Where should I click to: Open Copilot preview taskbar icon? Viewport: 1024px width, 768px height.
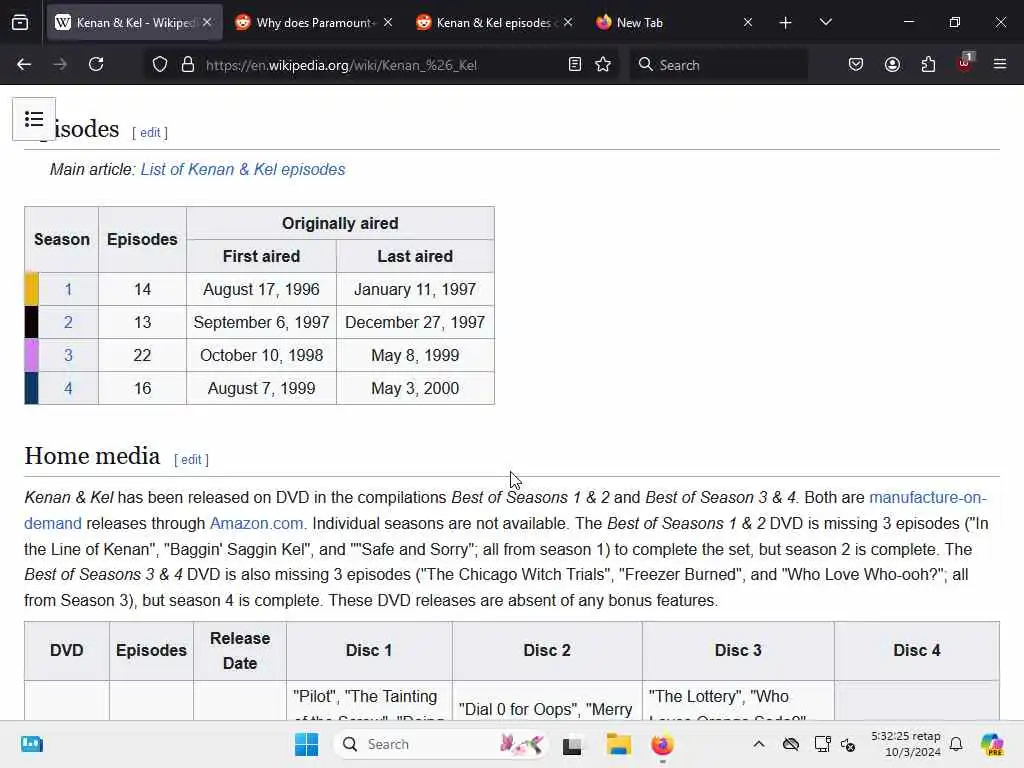(x=992, y=744)
